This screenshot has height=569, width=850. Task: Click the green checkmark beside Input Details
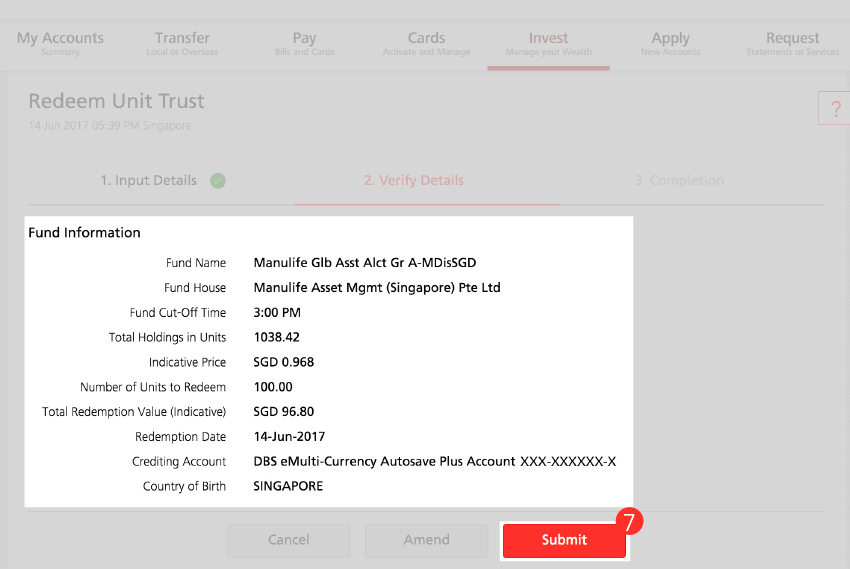tap(218, 180)
